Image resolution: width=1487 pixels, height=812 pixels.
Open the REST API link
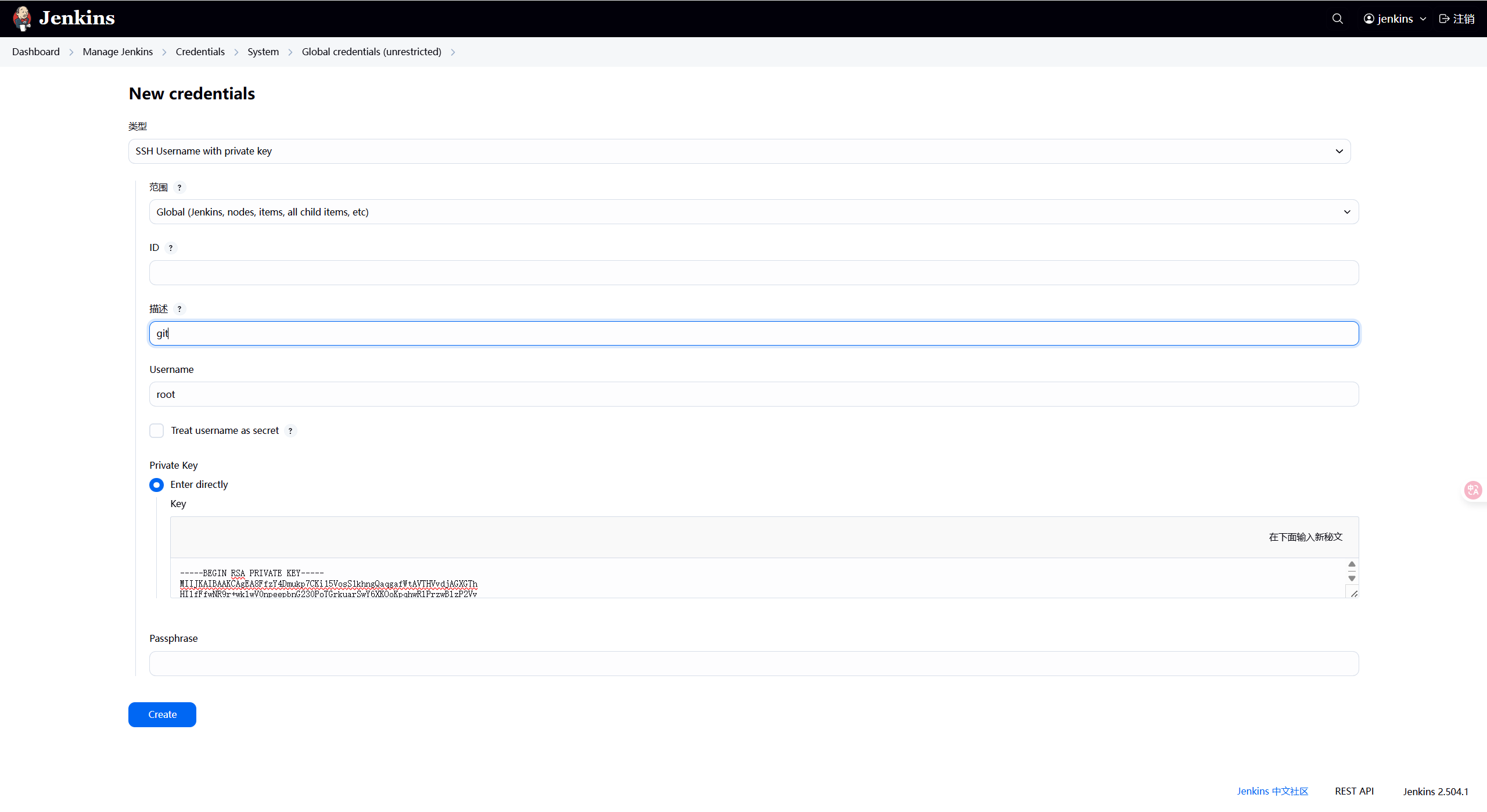(x=1354, y=791)
